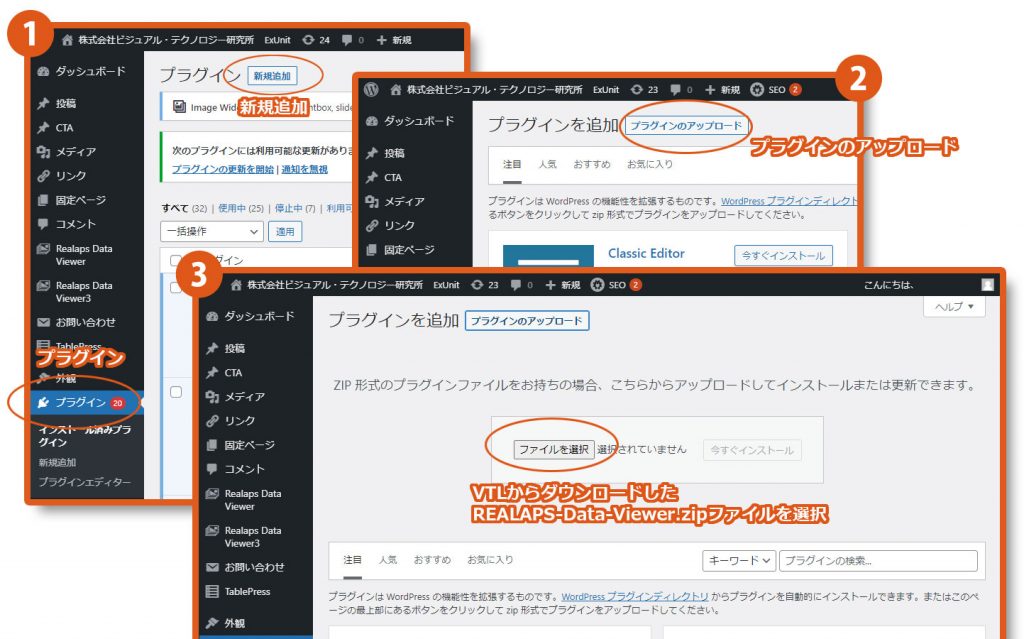Screen dimensions: 1024x639
Task: In window 2, click the プラグインのアップロード button
Action: (x=686, y=125)
